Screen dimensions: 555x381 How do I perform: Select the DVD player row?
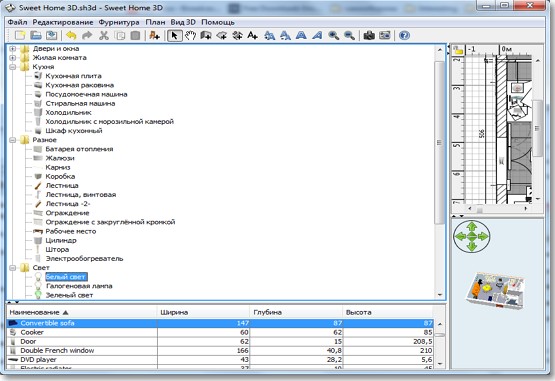point(219,360)
